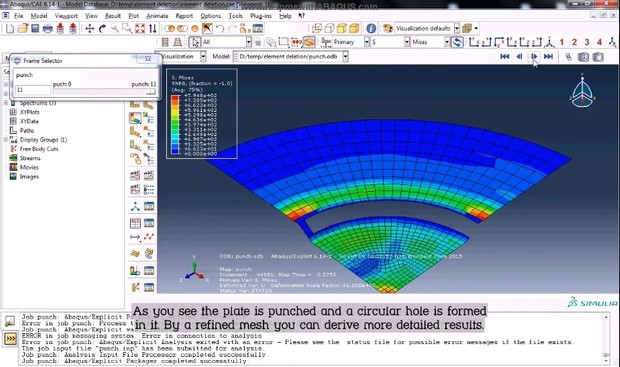Select XYData in the results tree
This screenshot has width=620, height=367.
tap(29, 121)
